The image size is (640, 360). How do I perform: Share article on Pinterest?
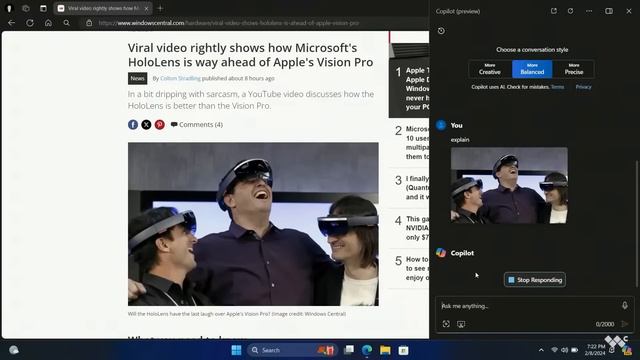pos(160,124)
